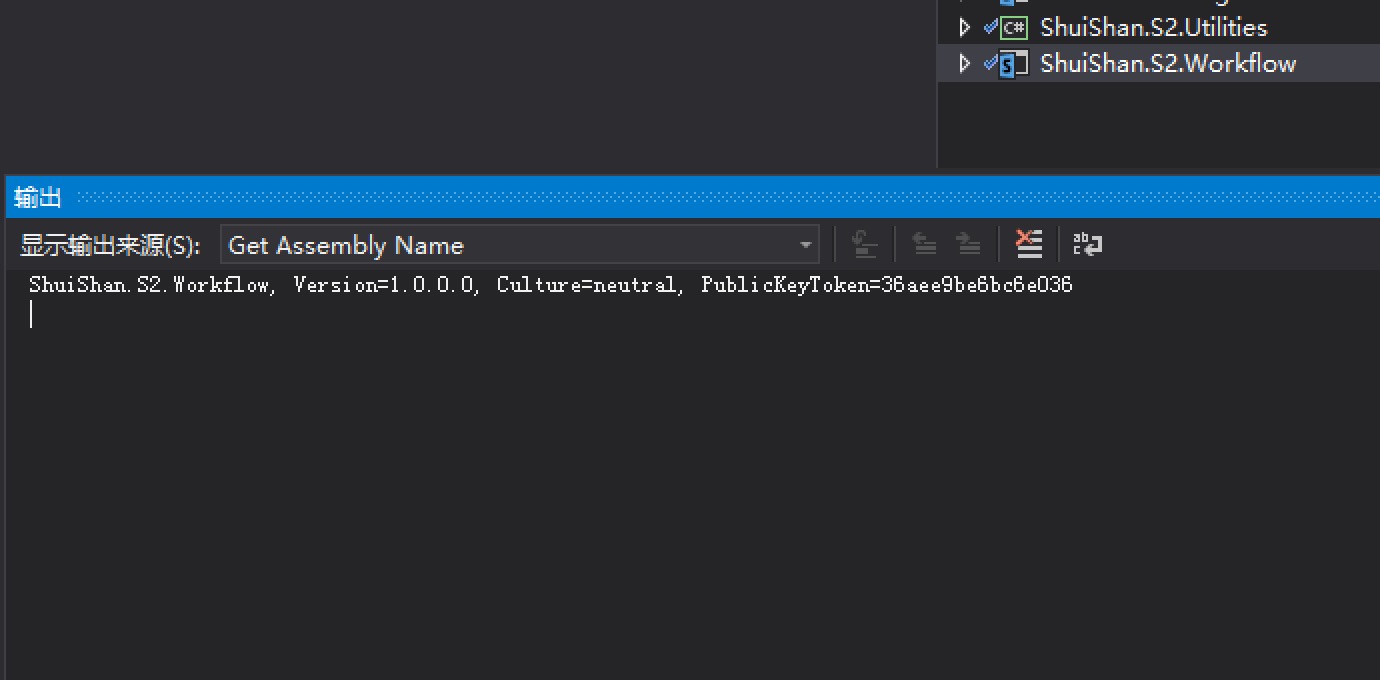Open the Get Assembly Name source dropdown
This screenshot has width=1380, height=680.
pos(520,245)
